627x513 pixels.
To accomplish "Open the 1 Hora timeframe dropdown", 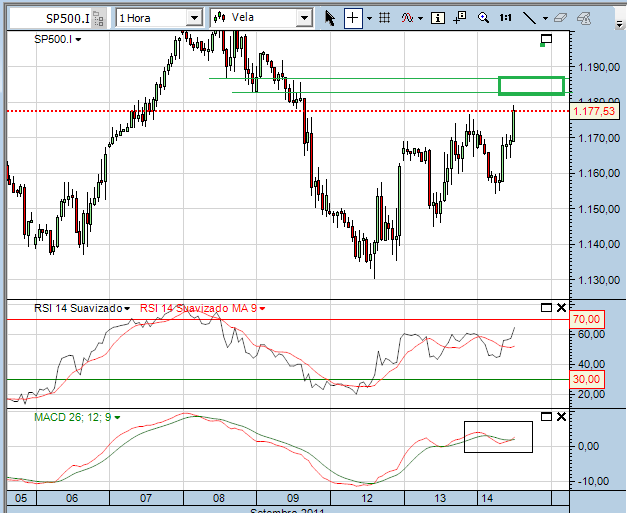I will [x=194, y=18].
